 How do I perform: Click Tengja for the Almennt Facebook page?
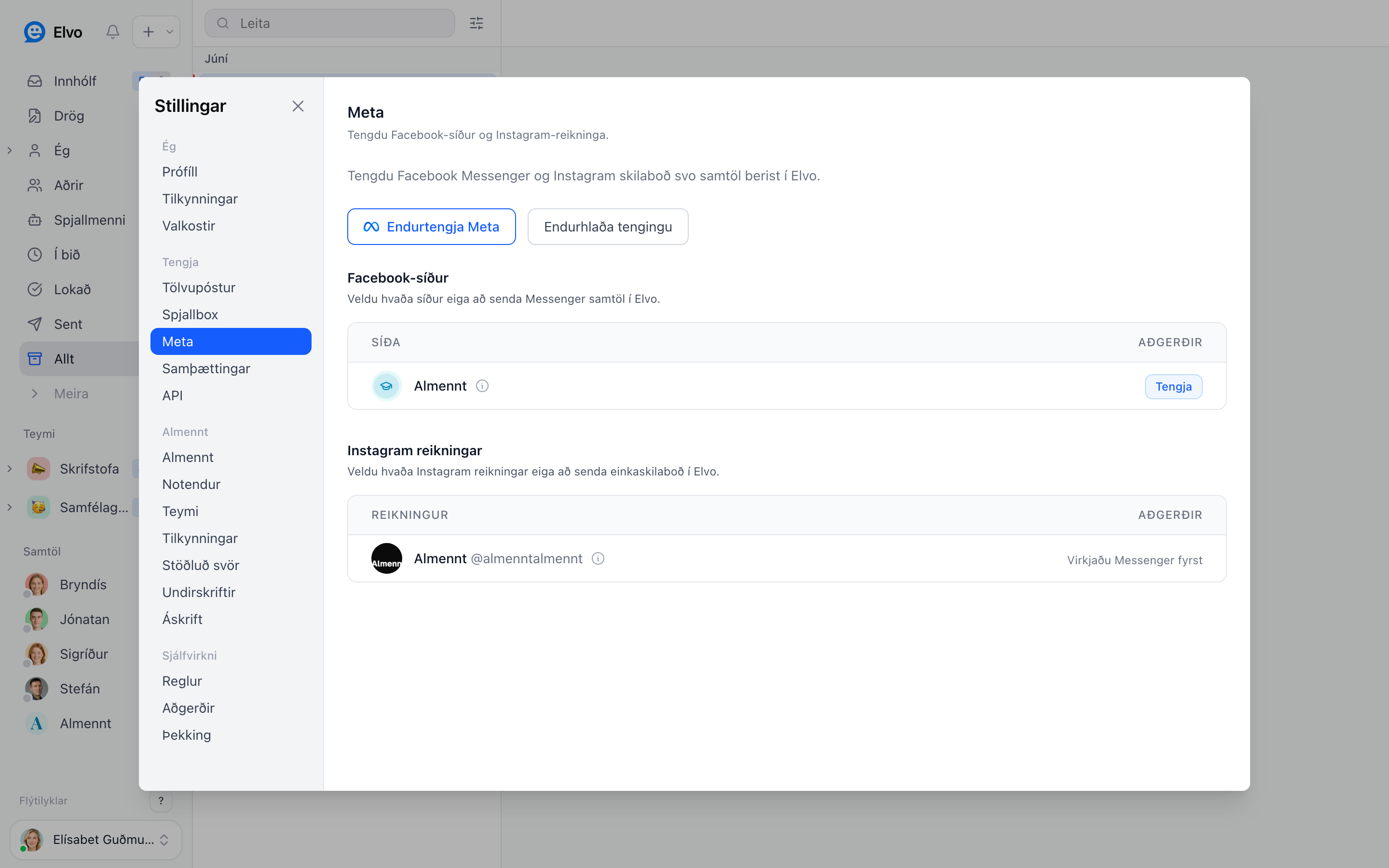coord(1173,386)
